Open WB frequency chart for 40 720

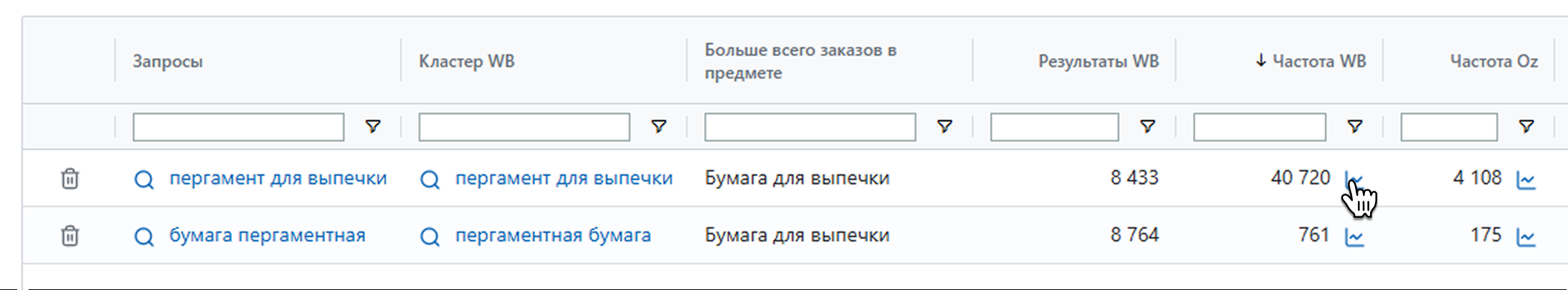click(x=1354, y=179)
